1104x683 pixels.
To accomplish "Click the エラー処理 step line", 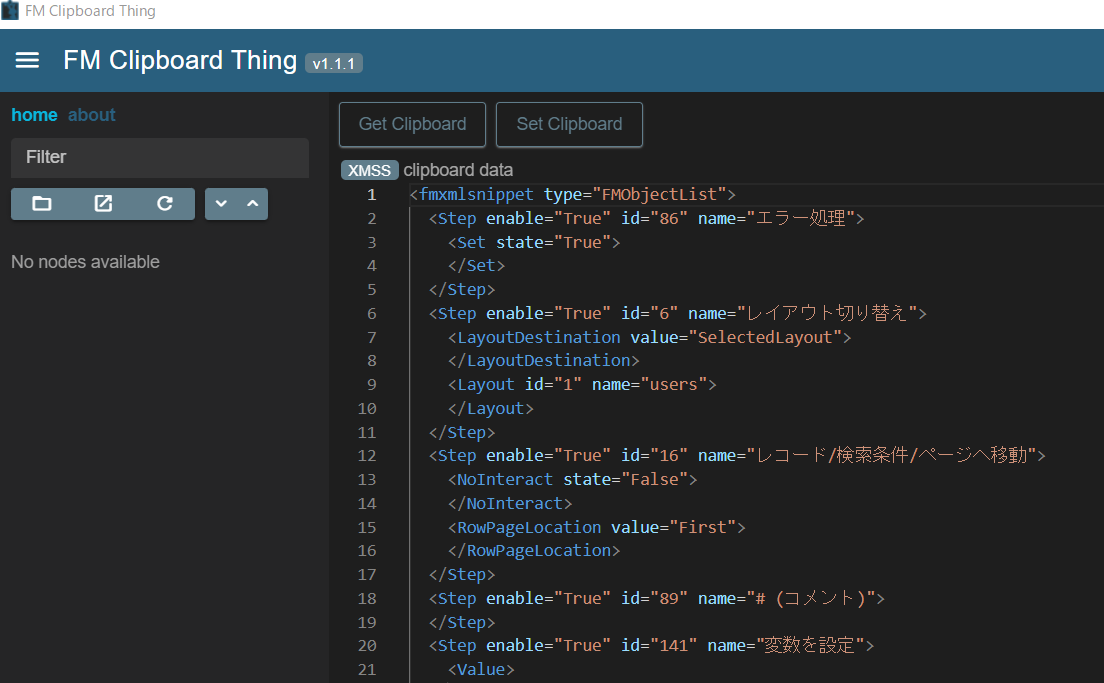I will coord(646,219).
